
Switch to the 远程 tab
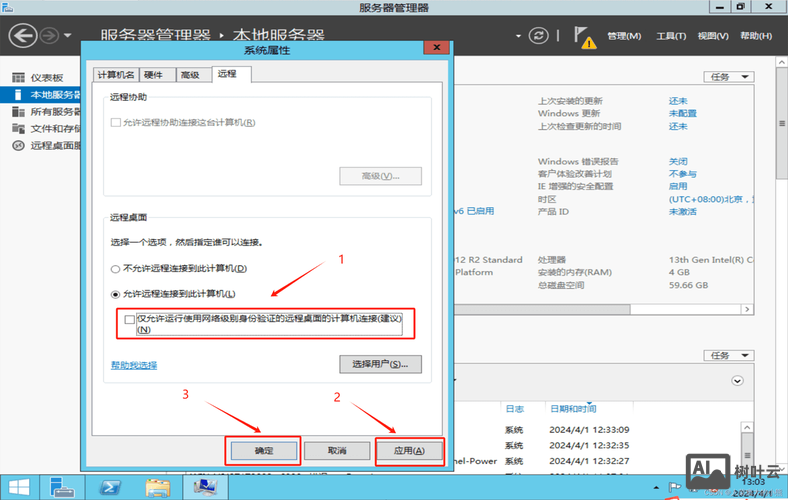231,74
